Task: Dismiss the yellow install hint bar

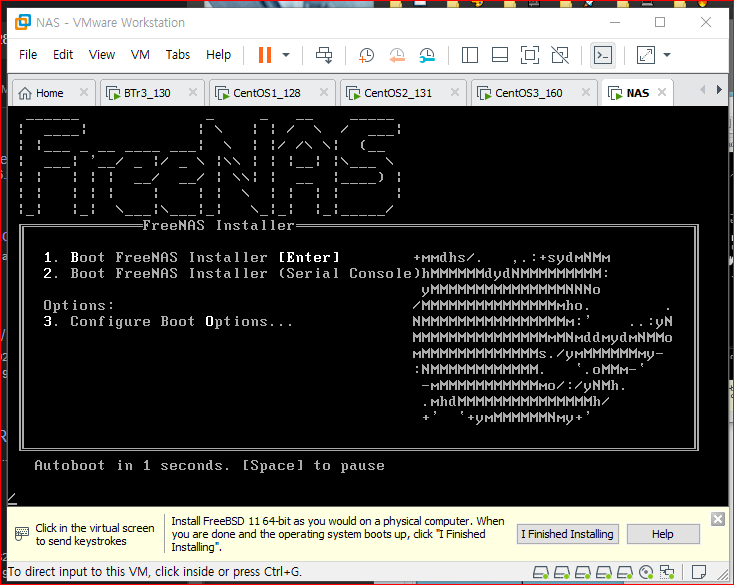Action: [718, 519]
